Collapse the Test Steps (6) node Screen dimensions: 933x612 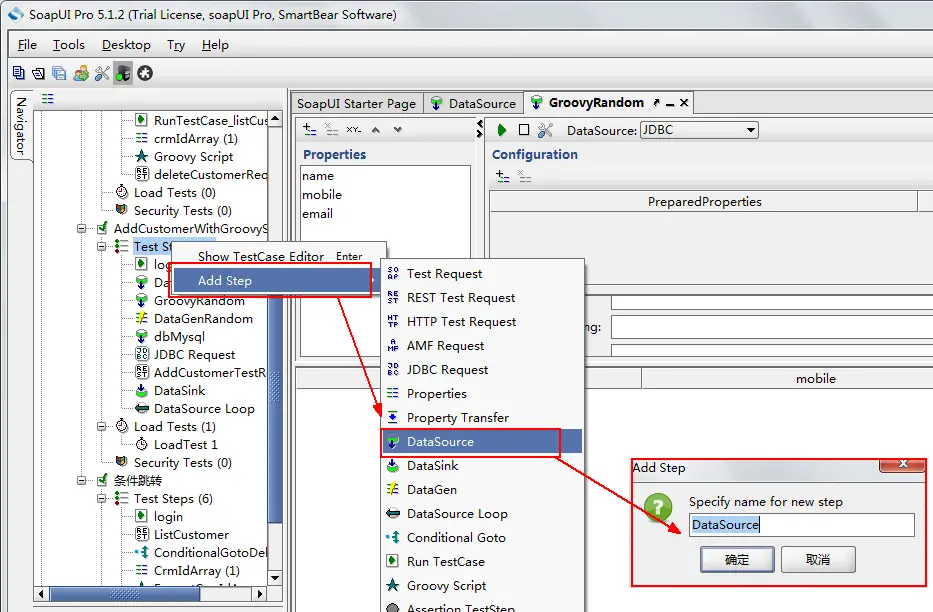[x=102, y=499]
